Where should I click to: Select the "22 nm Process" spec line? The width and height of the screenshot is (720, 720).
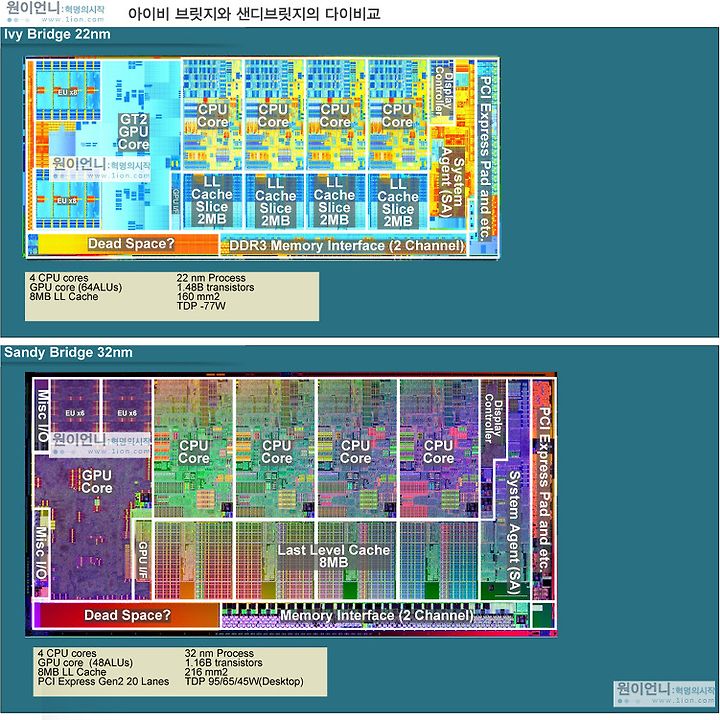(x=211, y=278)
